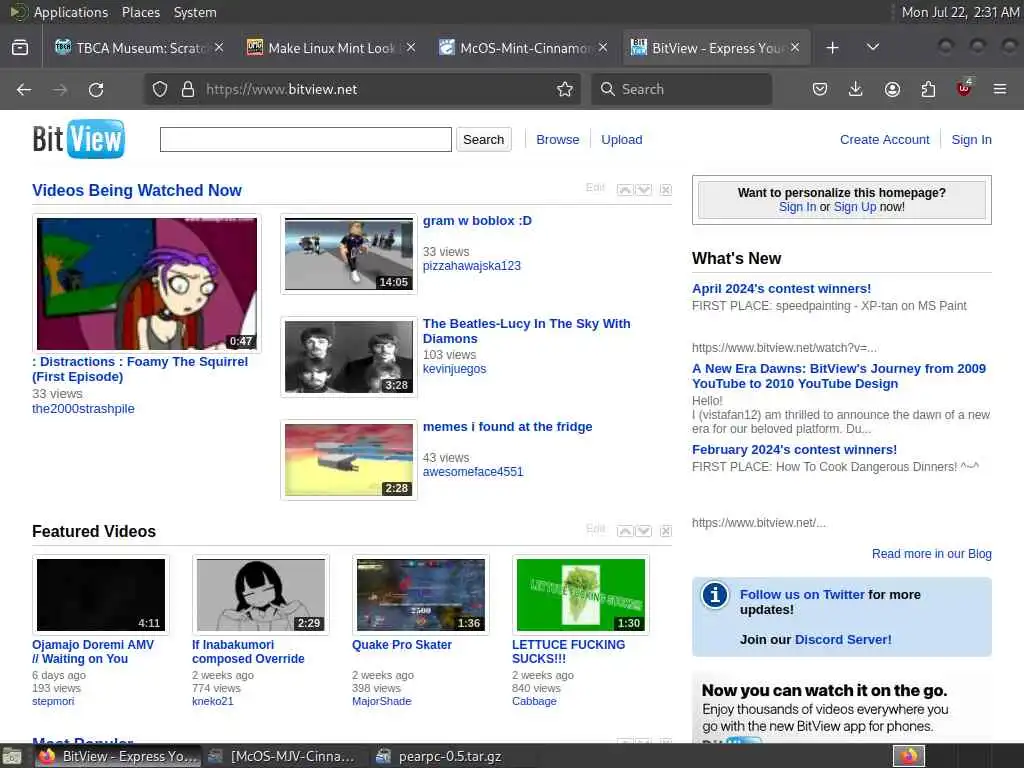Open the Firefox View icon in tab bar

tap(20, 48)
